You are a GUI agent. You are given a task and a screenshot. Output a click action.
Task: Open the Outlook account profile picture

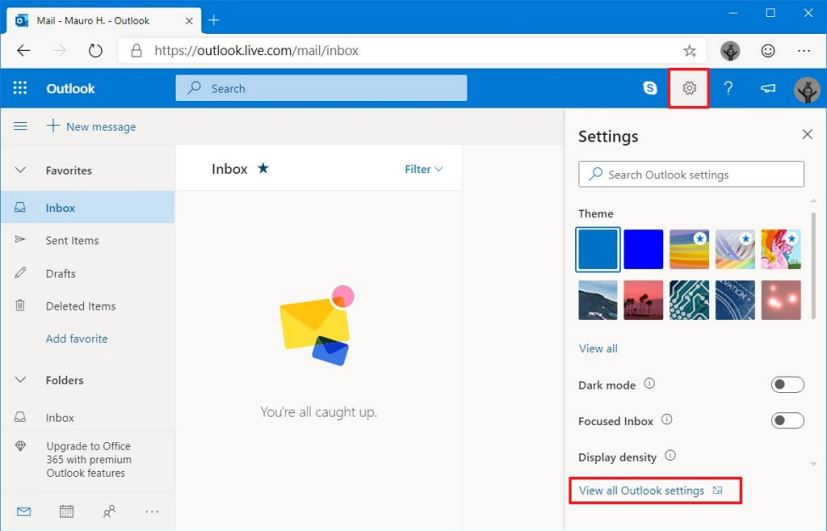tap(807, 89)
